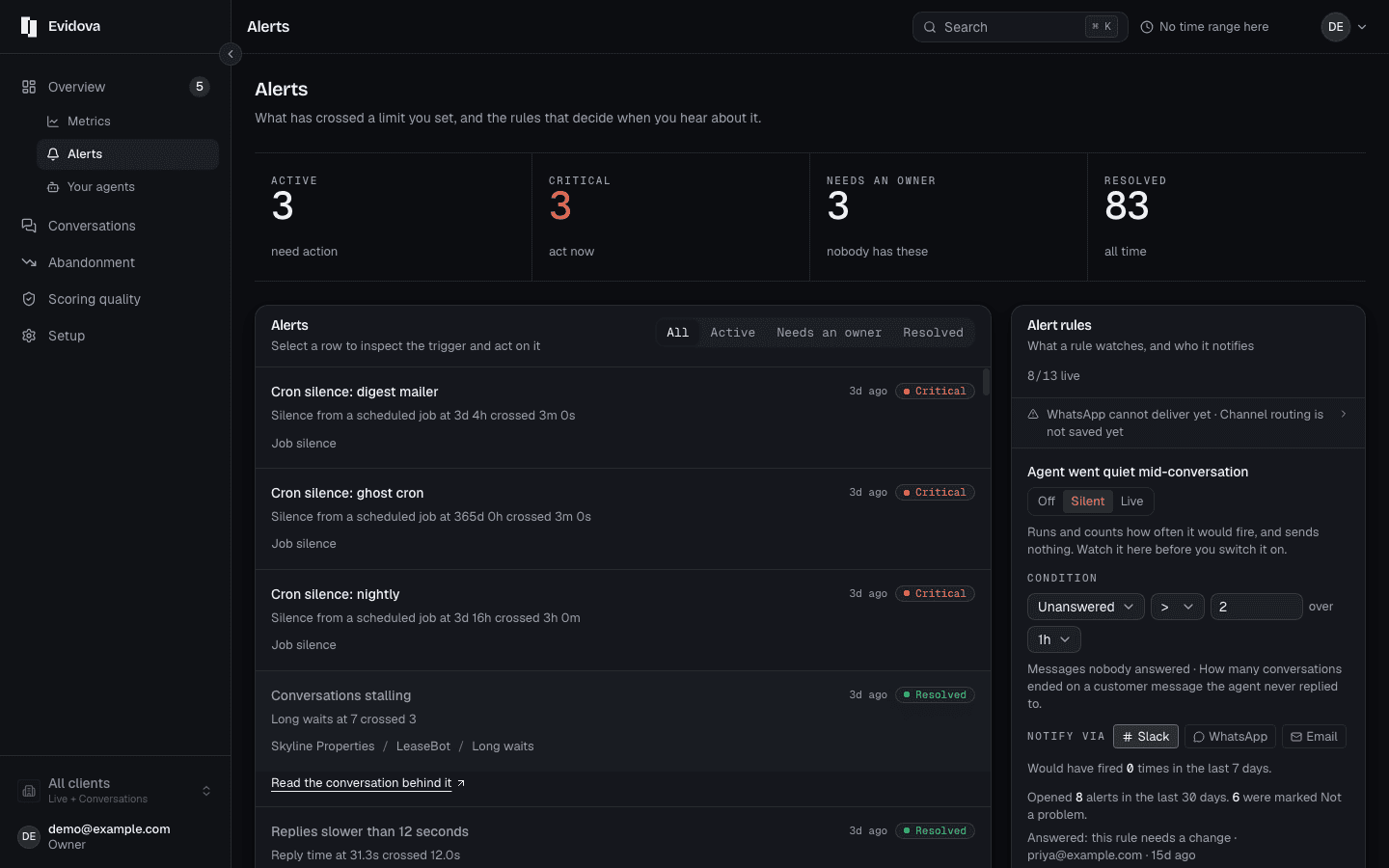1389x868 pixels.
Task: Click the LeaseBot breadcrumb text
Action: [423, 746]
